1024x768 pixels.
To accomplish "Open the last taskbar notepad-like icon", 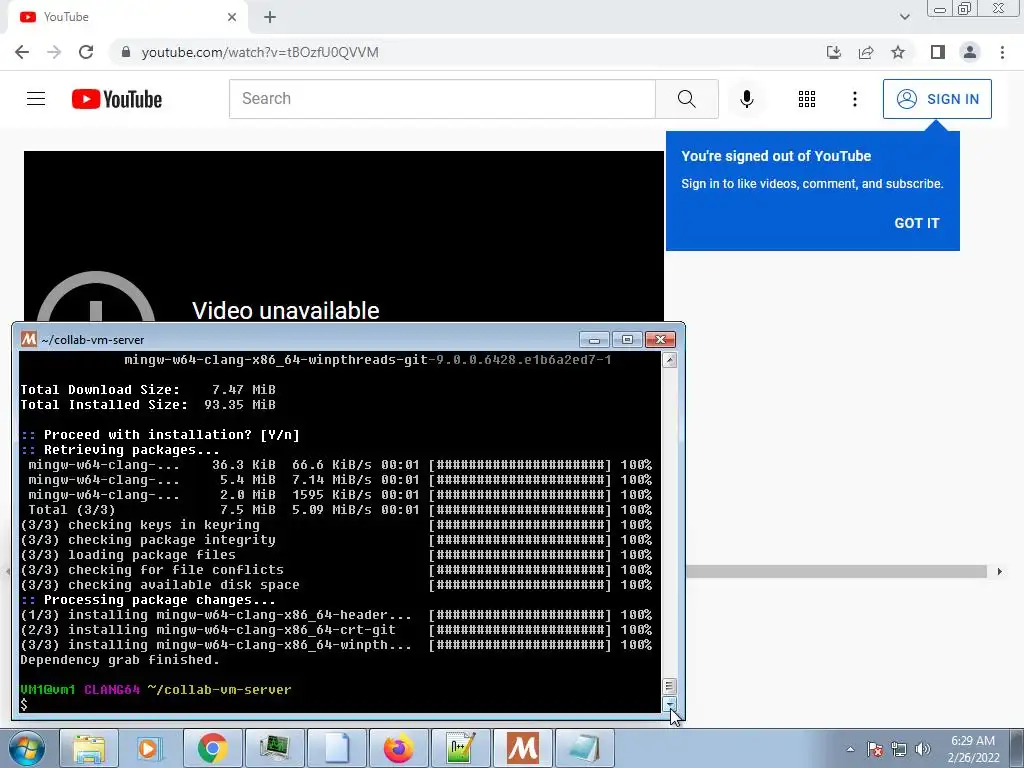I will coord(584,748).
